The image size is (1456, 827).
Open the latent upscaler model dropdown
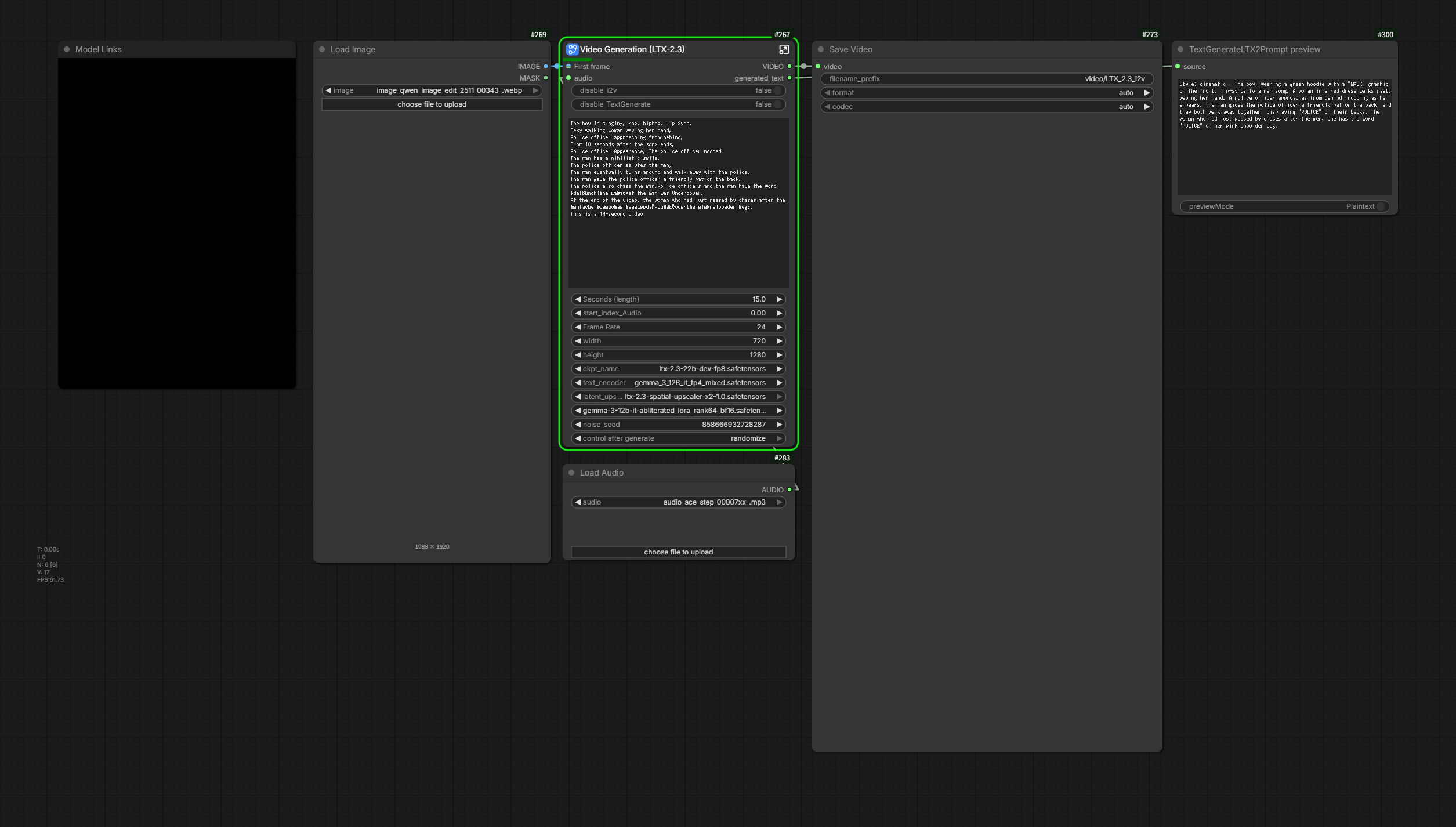pos(678,397)
